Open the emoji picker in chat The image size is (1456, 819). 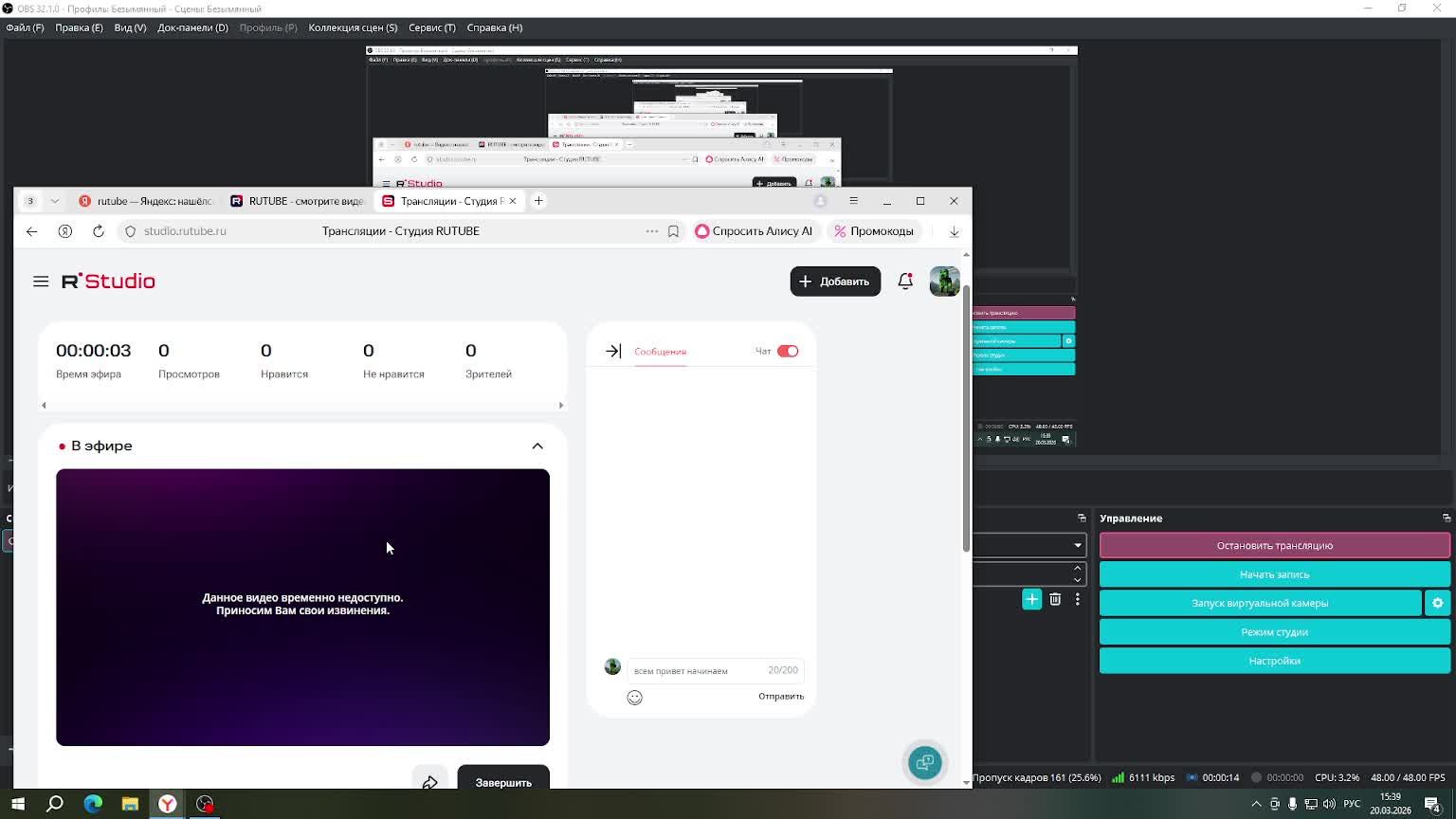(635, 698)
